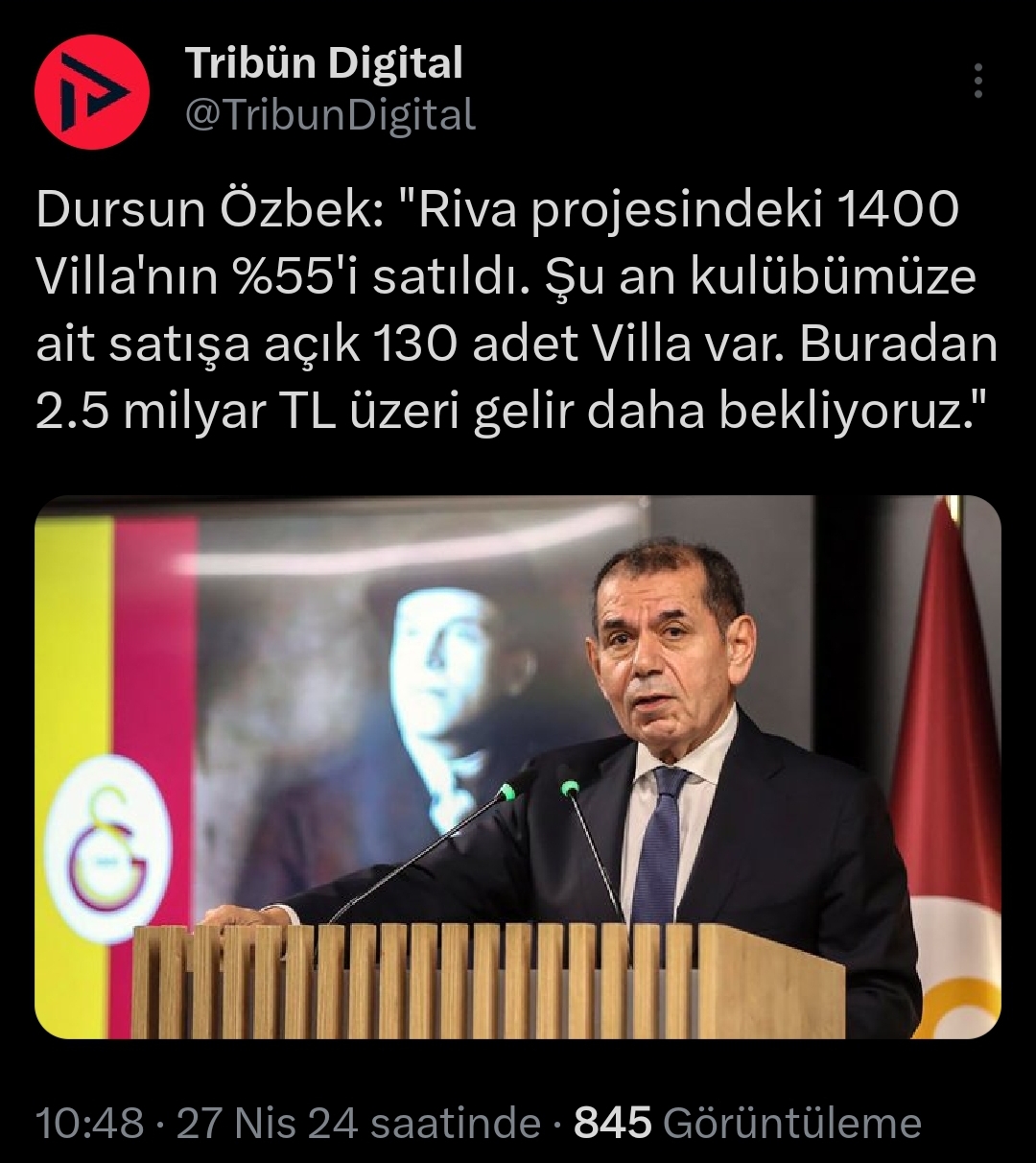The height and width of the screenshot is (1163, 1036).
Task: Click the yellow-red striped banner in the photo
Action: (x=115, y=767)
